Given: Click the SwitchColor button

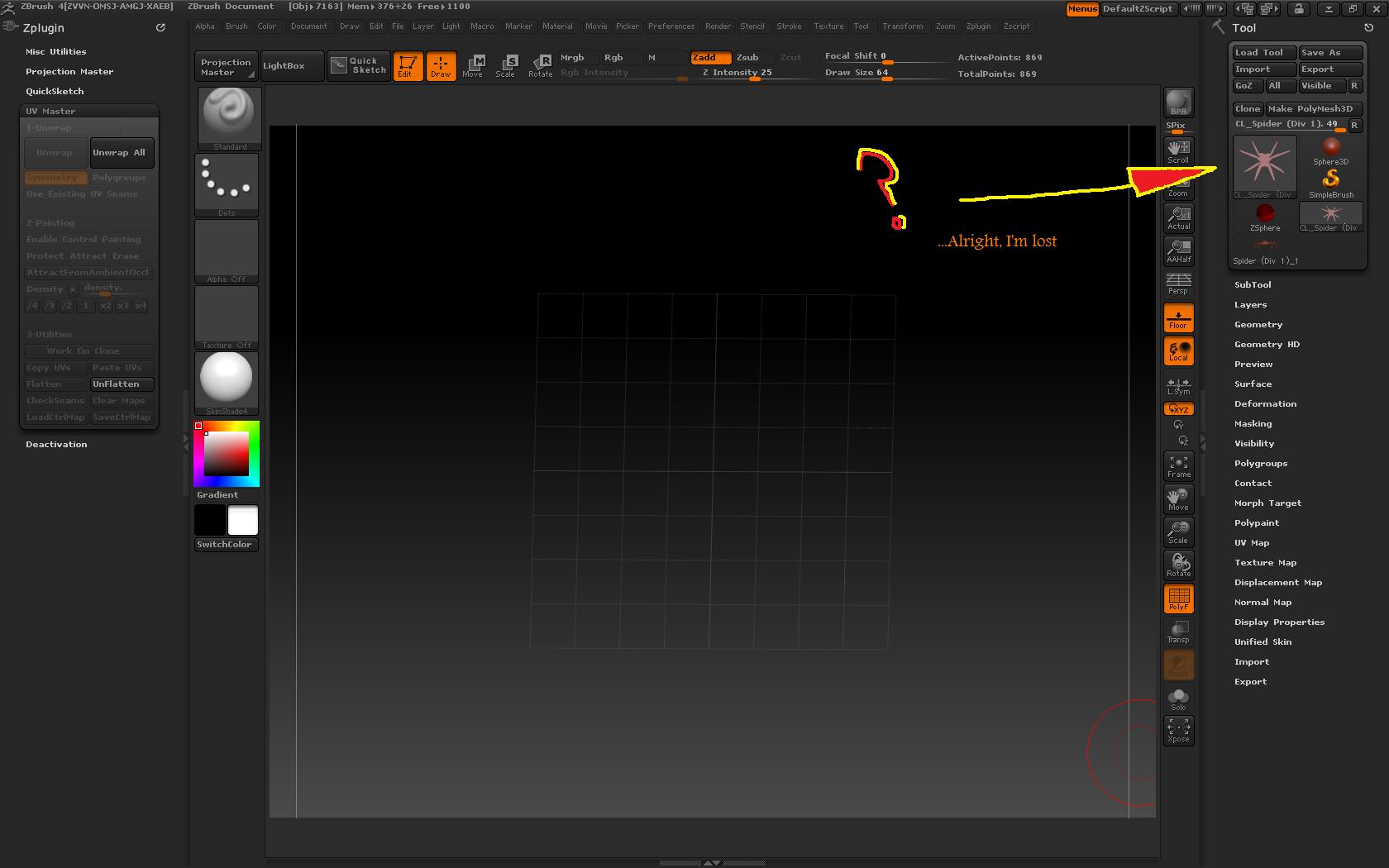Looking at the screenshot, I should [227, 545].
